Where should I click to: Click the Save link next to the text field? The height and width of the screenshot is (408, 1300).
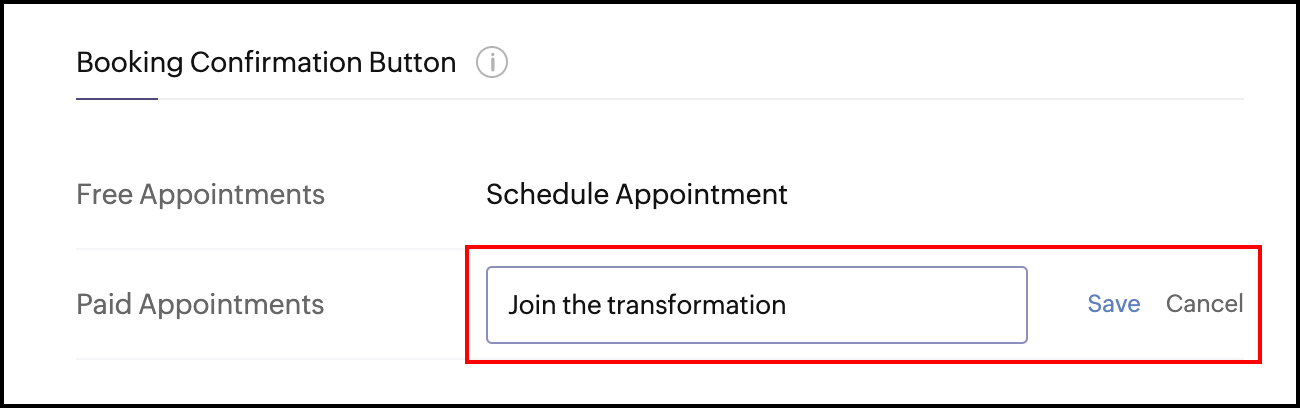pyautogui.click(x=1114, y=304)
